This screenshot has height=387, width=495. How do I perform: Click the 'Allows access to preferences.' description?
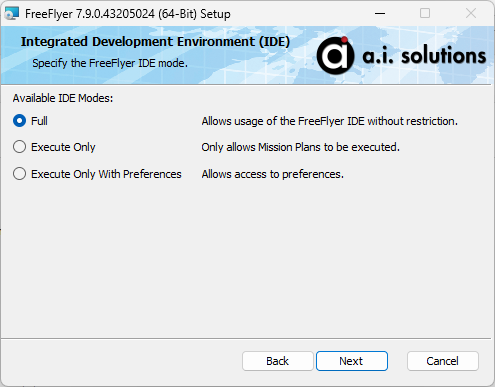(x=273, y=174)
